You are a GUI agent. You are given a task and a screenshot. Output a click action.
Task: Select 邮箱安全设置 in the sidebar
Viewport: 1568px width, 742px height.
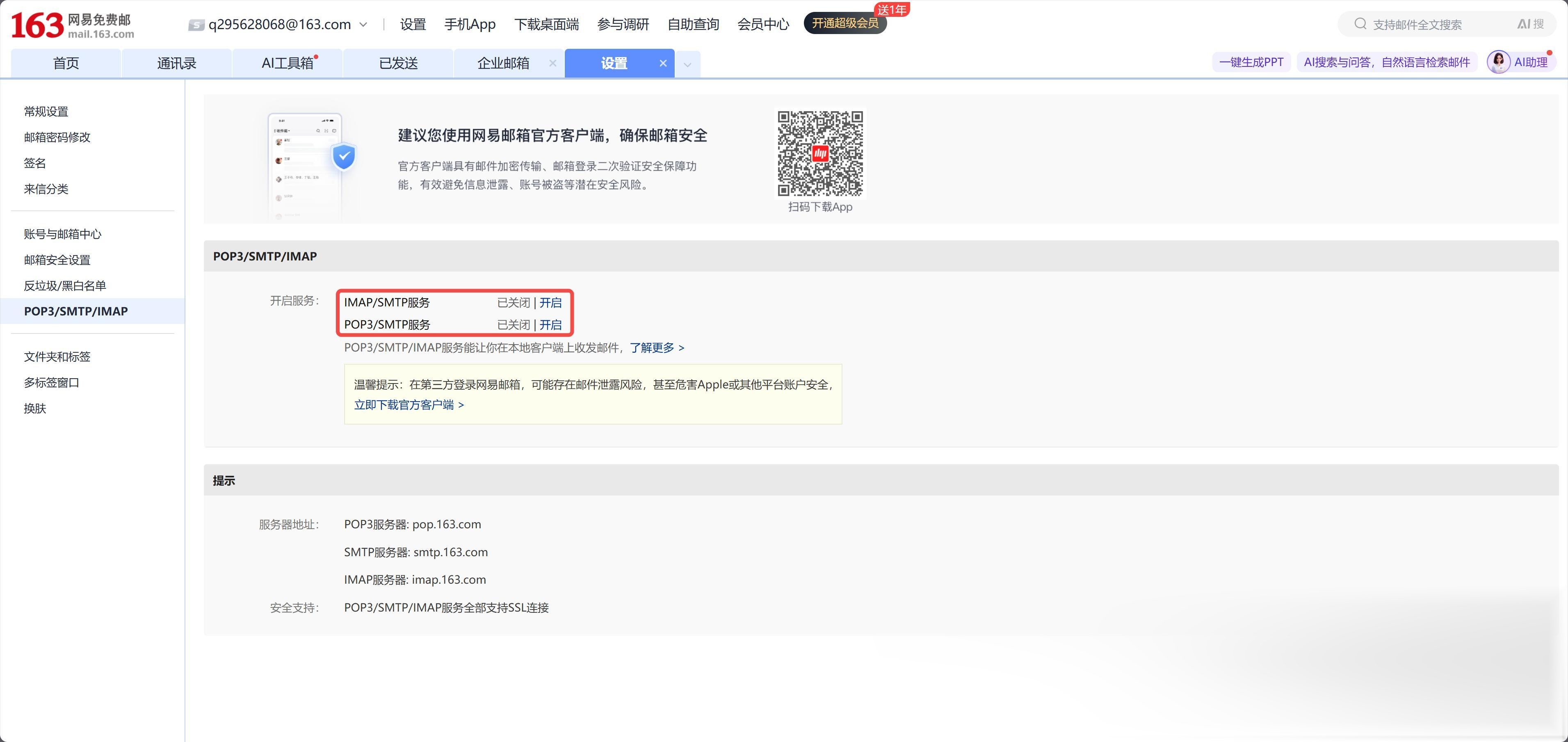point(57,259)
